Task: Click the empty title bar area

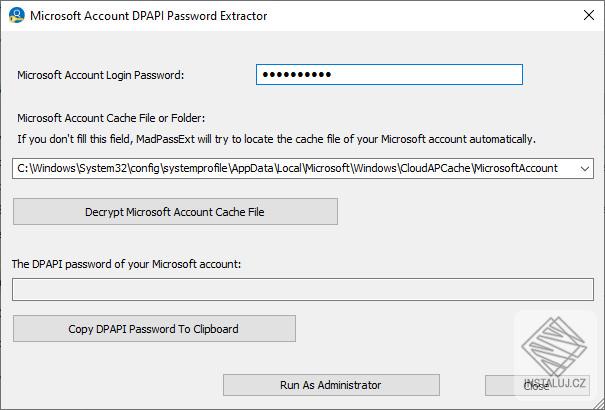Action: tap(420, 16)
